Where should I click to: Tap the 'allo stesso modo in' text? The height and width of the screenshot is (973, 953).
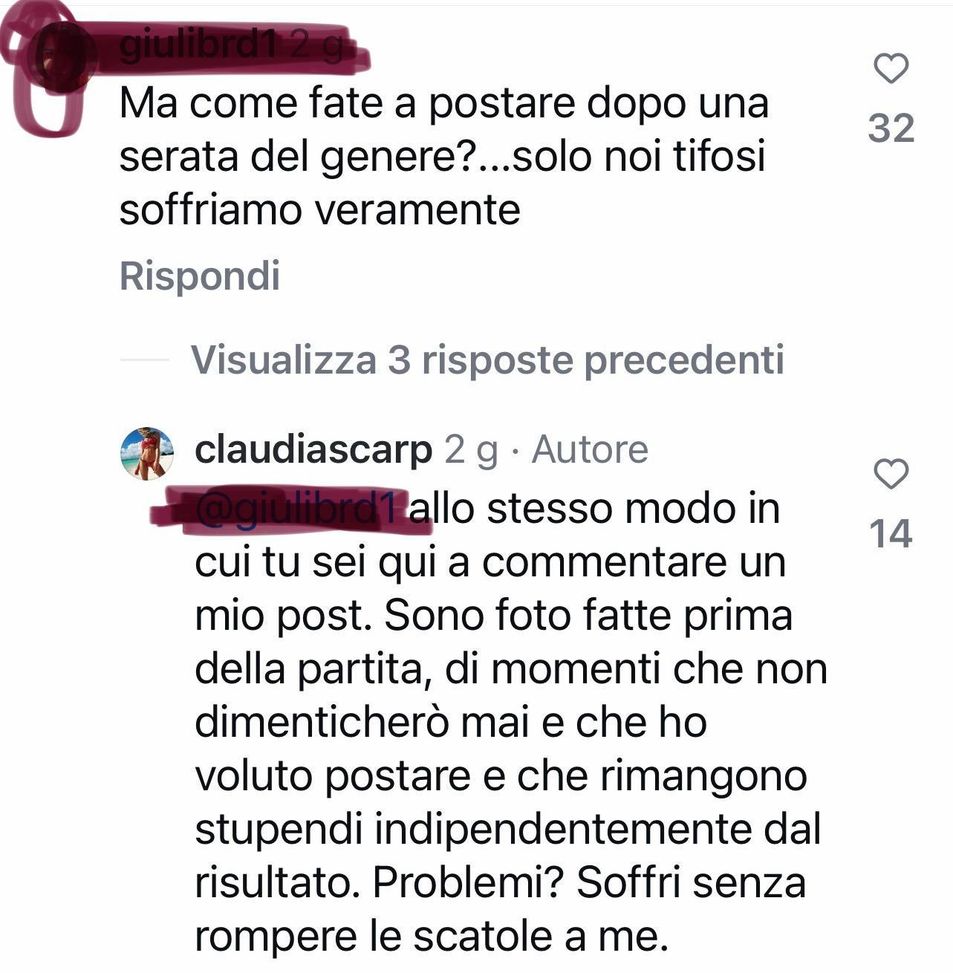(x=594, y=509)
